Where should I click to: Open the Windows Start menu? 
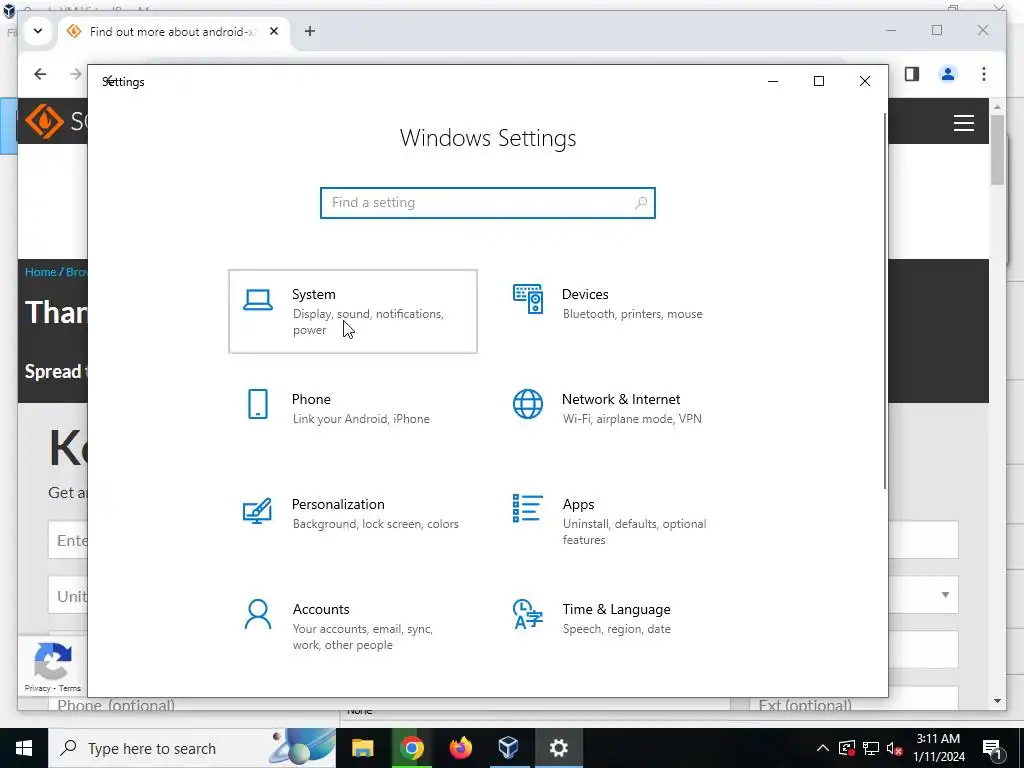[x=24, y=748]
